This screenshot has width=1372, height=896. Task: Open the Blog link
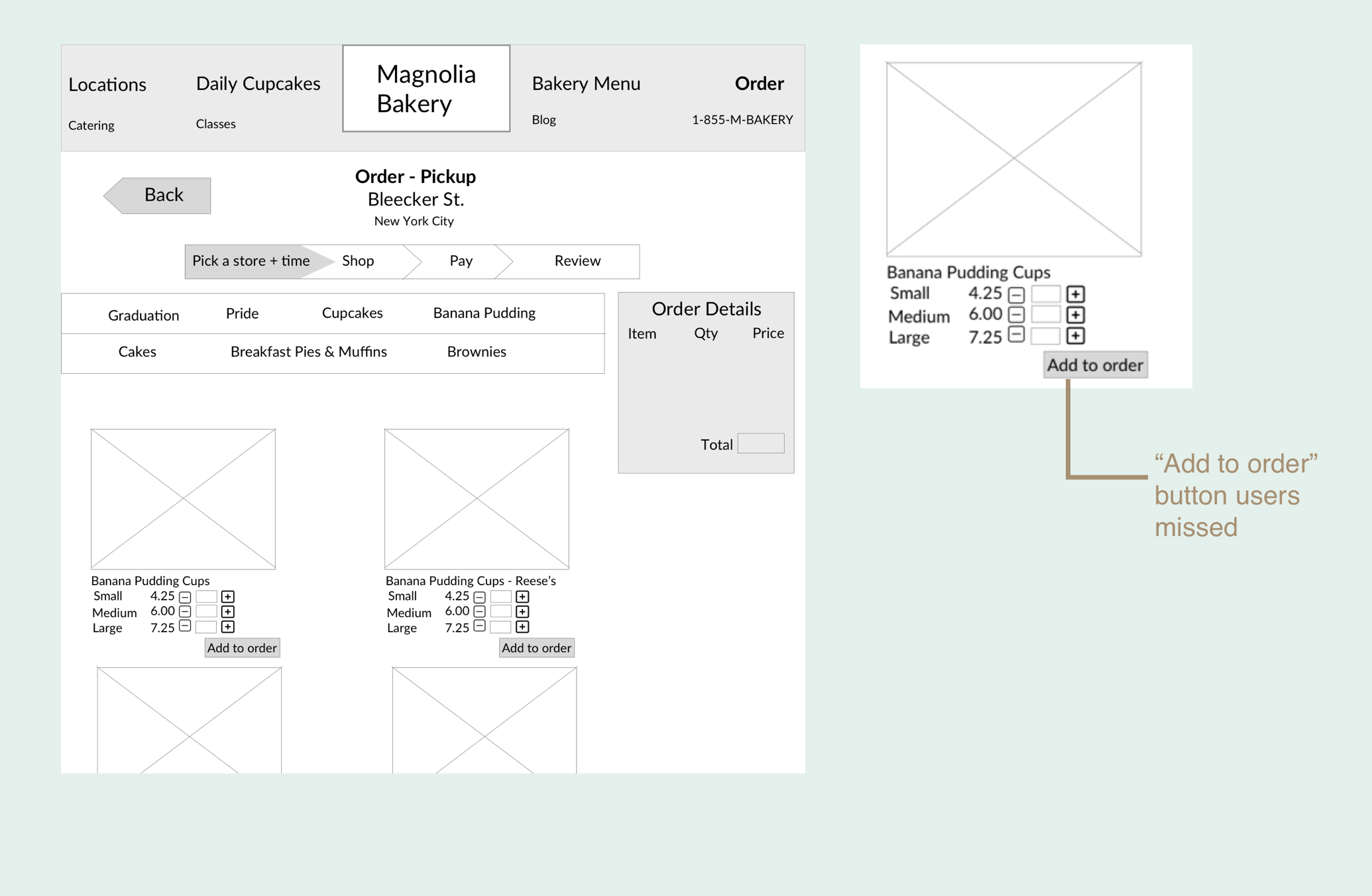(x=543, y=120)
